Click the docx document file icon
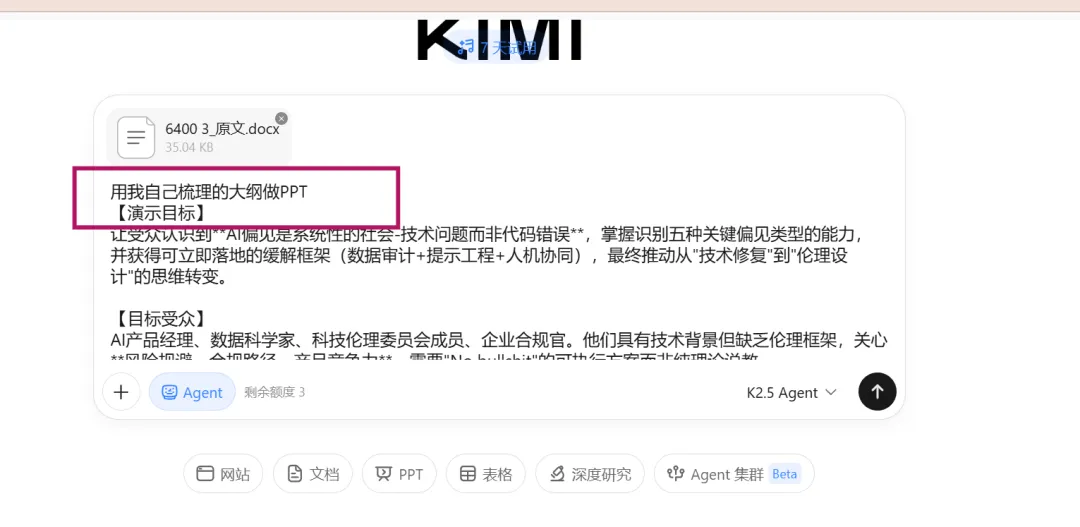 pyautogui.click(x=136, y=137)
